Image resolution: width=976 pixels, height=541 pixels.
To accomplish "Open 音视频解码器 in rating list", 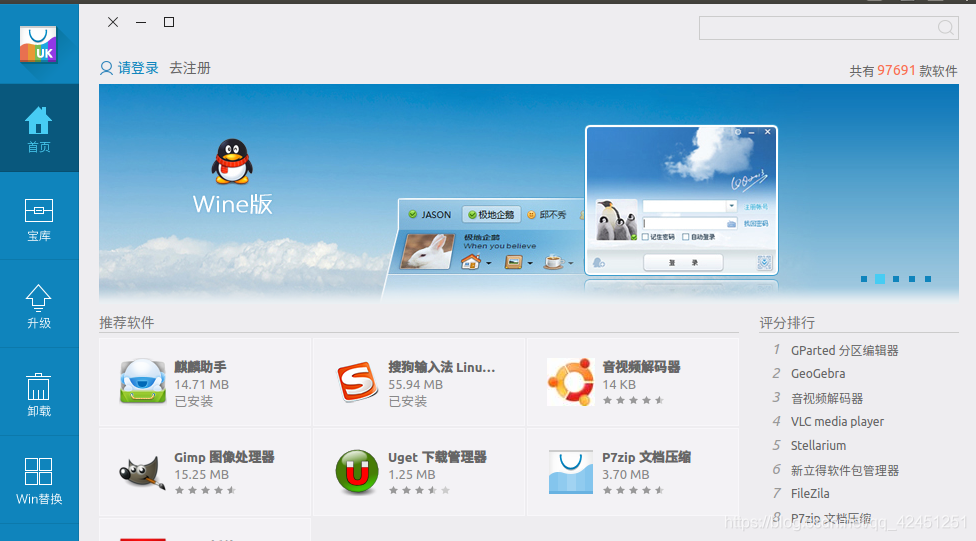I will pos(827,398).
